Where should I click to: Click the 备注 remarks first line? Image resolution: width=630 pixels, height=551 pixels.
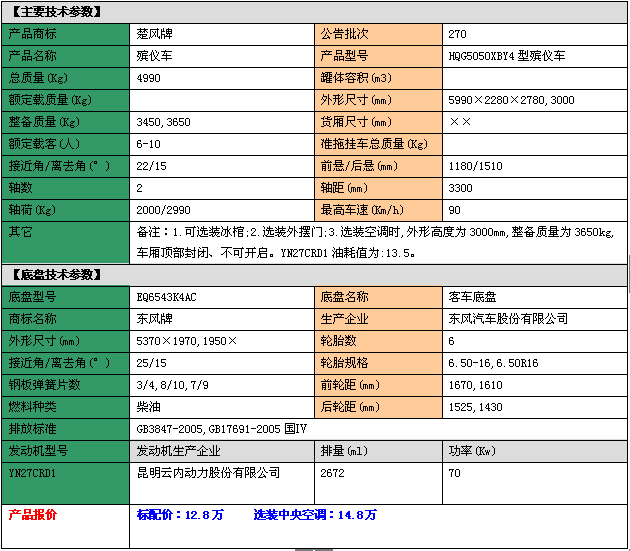tap(375, 232)
